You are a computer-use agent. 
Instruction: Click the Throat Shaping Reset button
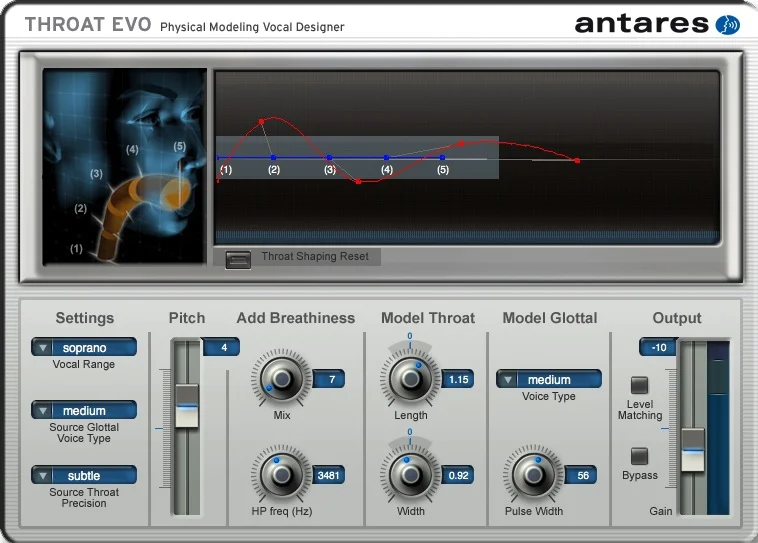[238, 259]
